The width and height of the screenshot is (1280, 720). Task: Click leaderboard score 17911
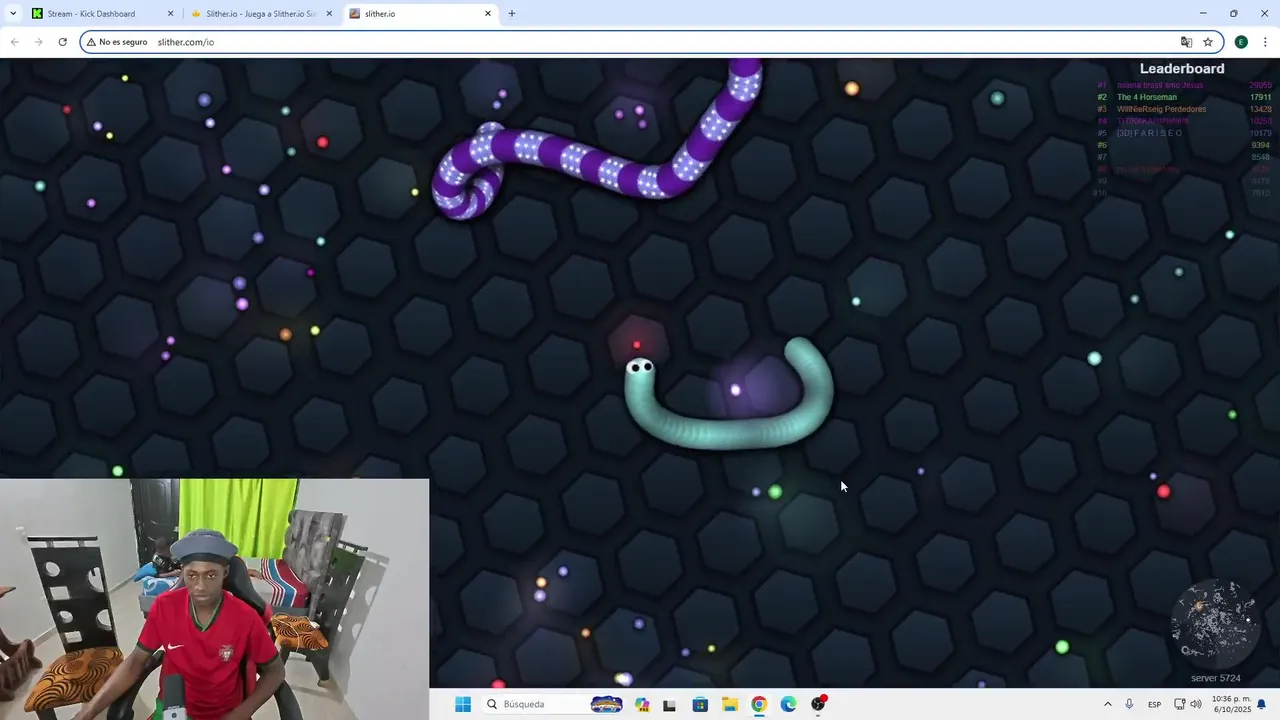(x=1260, y=97)
